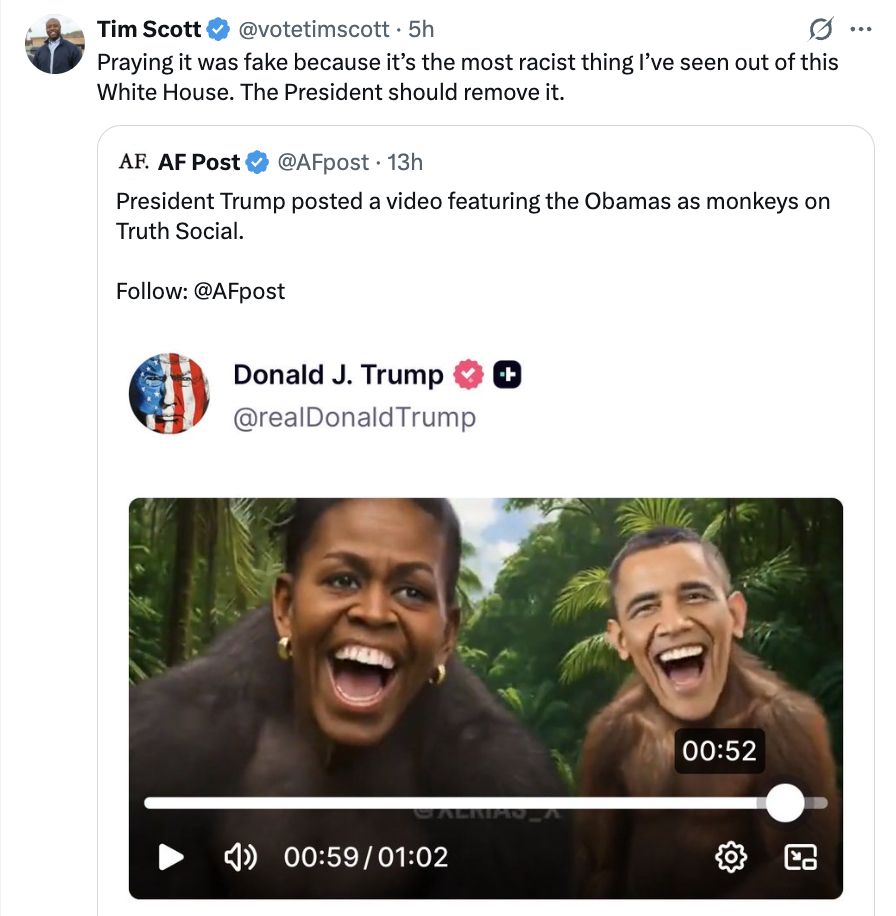Open the Grok icon on the tweet
896x916 pixels.
(820, 29)
